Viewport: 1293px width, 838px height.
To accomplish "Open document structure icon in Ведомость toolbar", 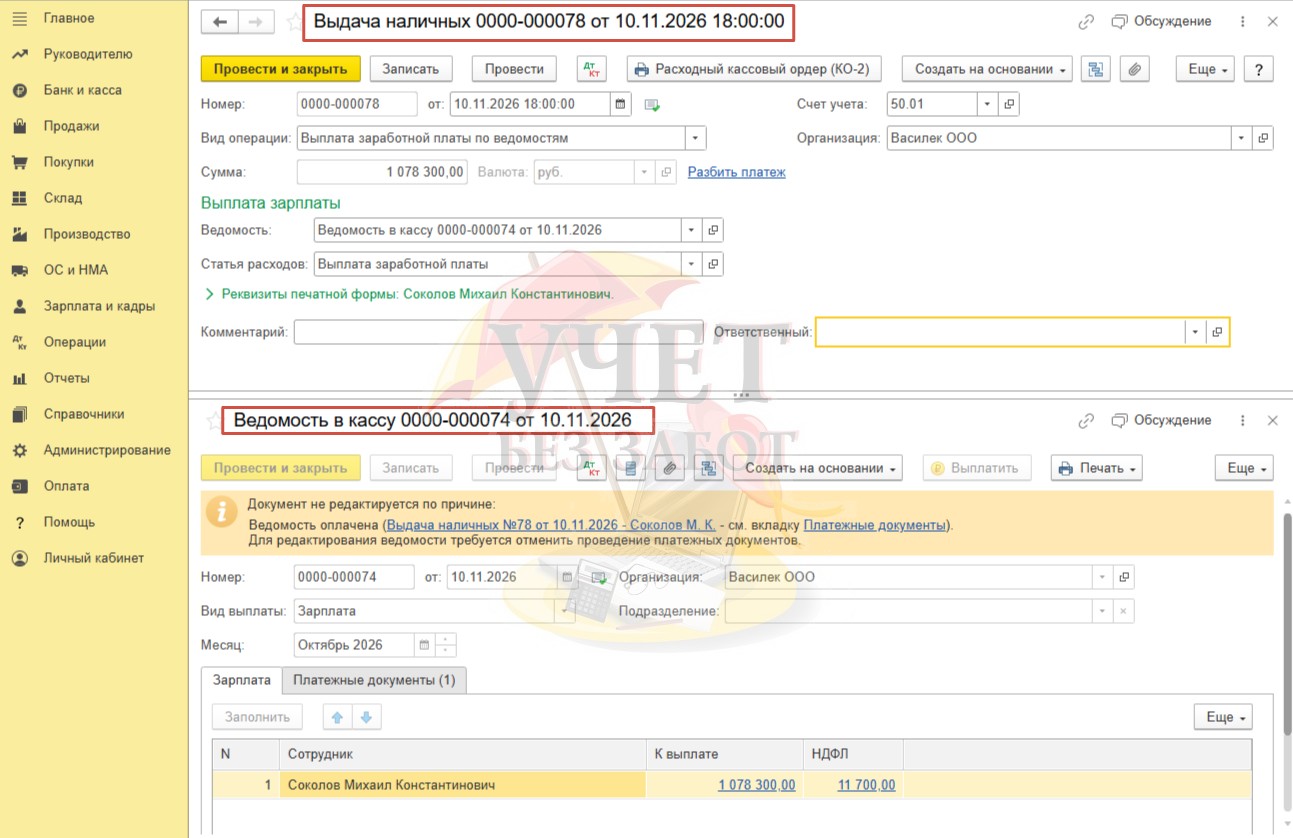I will [x=709, y=468].
